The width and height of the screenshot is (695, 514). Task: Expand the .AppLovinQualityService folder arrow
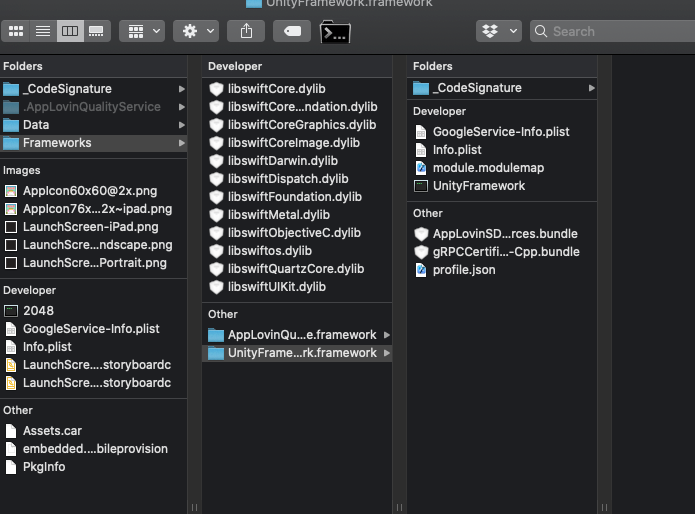(181, 107)
